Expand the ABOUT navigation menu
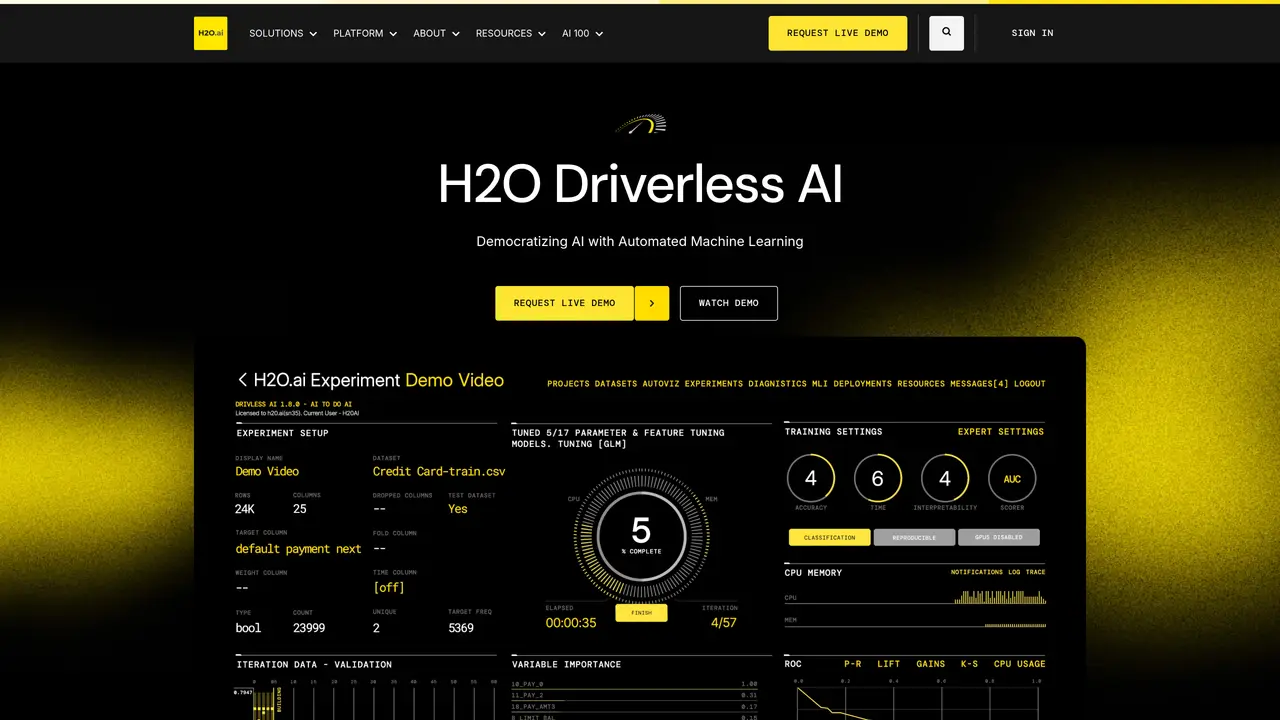The width and height of the screenshot is (1280, 720). 437,33
